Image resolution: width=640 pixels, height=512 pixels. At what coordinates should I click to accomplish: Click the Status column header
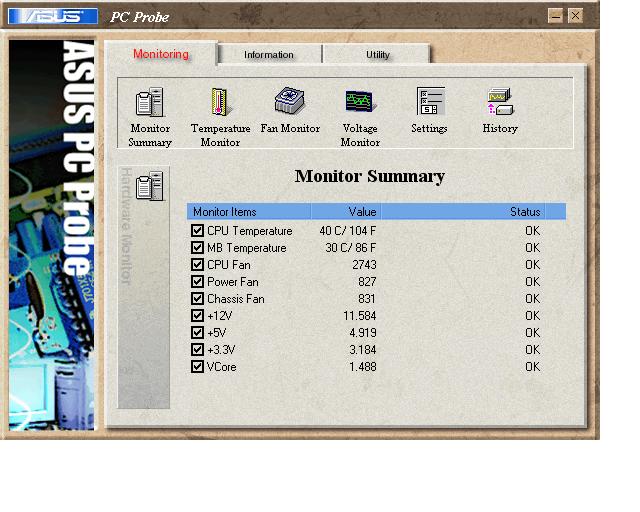click(463, 211)
